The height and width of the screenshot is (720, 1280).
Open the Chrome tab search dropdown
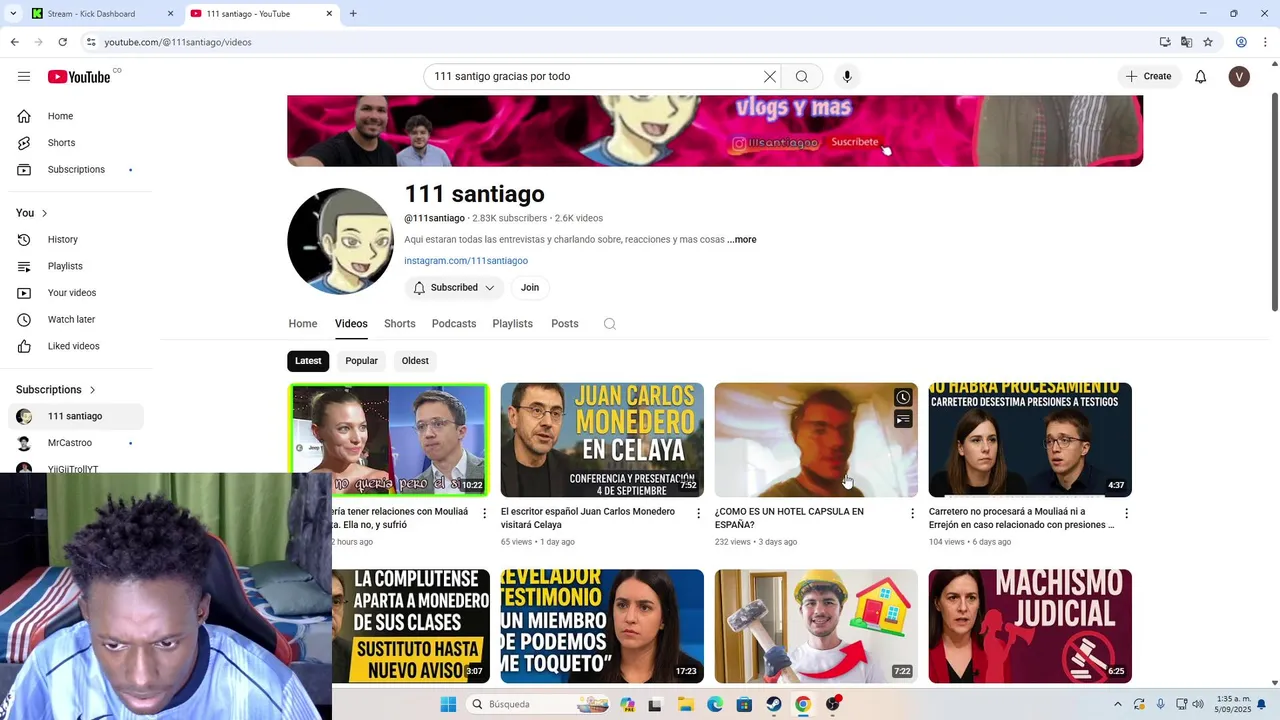click(x=13, y=14)
